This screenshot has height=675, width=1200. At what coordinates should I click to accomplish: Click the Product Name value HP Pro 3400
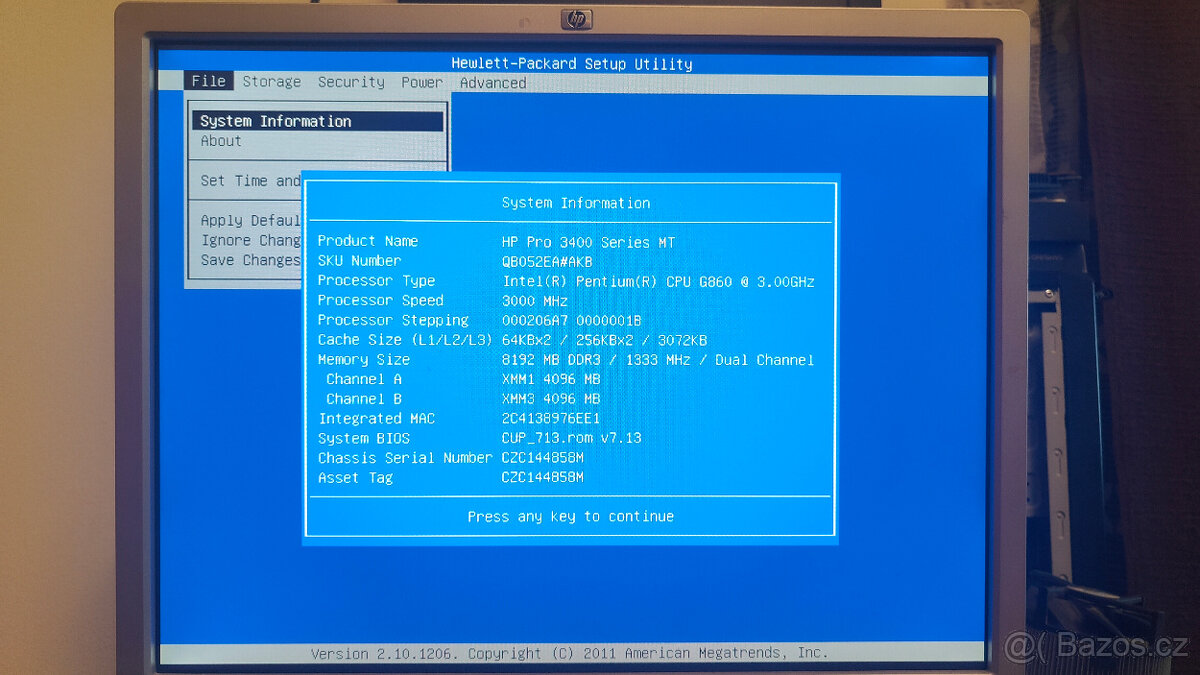[587, 242]
